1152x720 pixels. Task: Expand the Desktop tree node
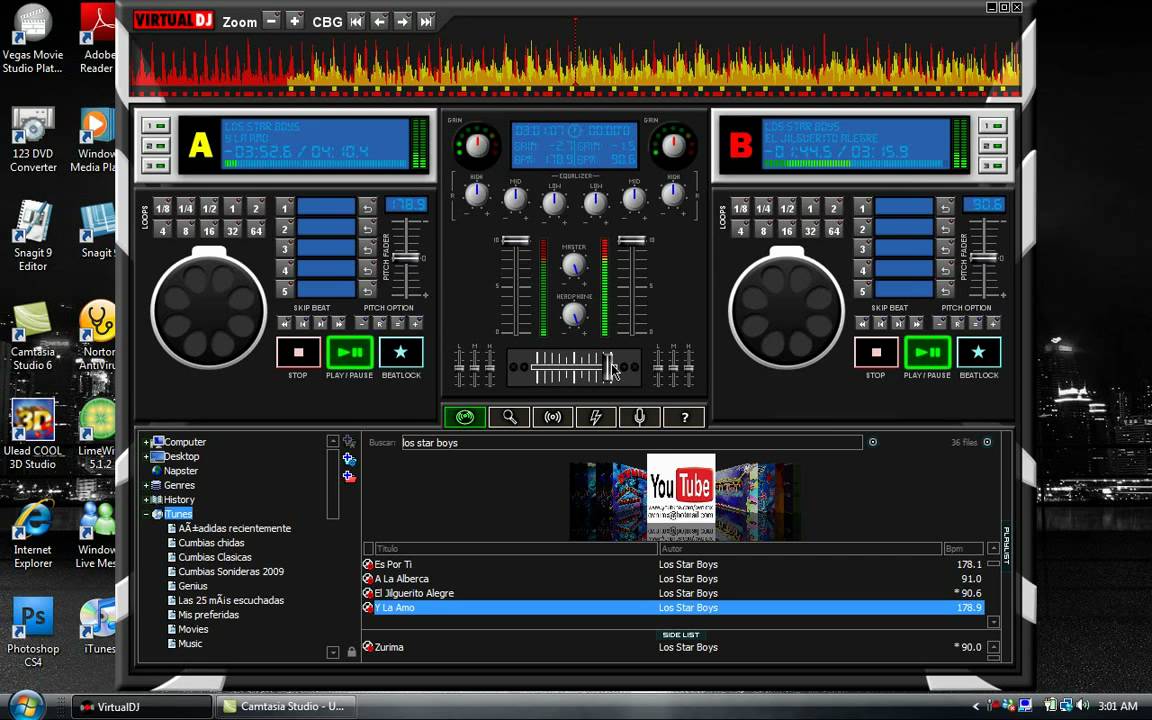point(146,456)
